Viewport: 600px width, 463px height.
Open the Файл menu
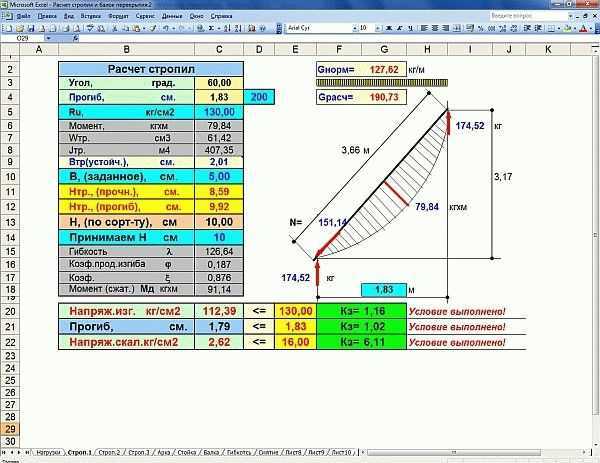point(24,16)
